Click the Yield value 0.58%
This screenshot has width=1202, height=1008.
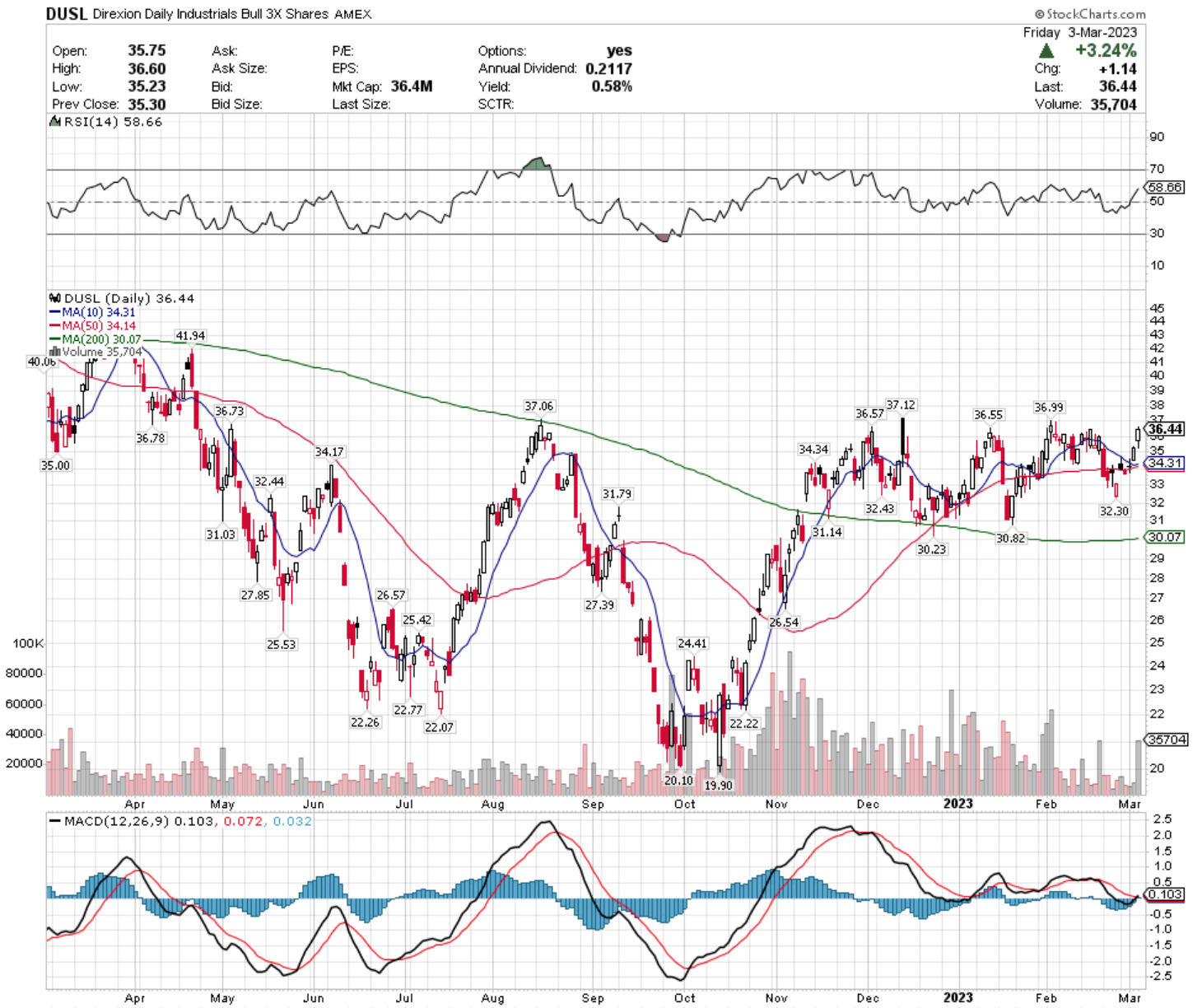[612, 86]
